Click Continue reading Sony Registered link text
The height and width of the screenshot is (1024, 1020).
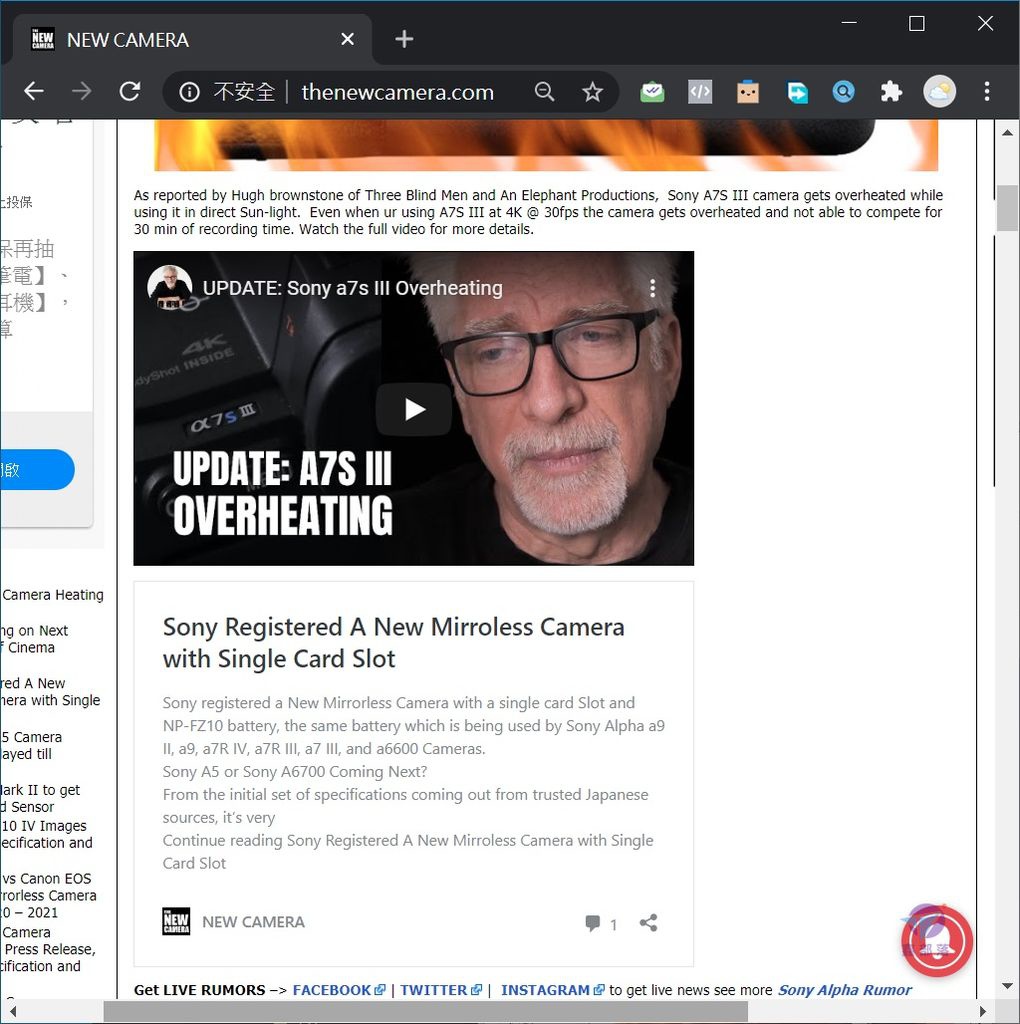tap(407, 852)
